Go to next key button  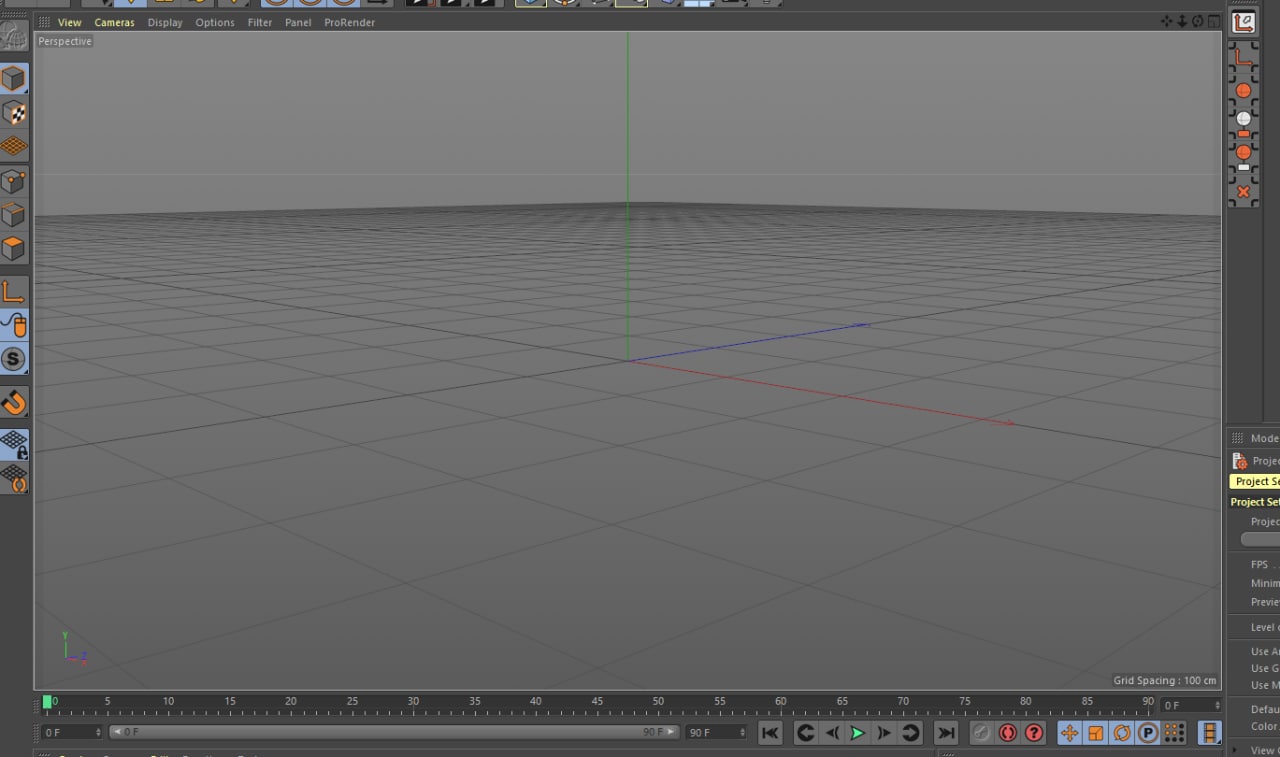(910, 733)
